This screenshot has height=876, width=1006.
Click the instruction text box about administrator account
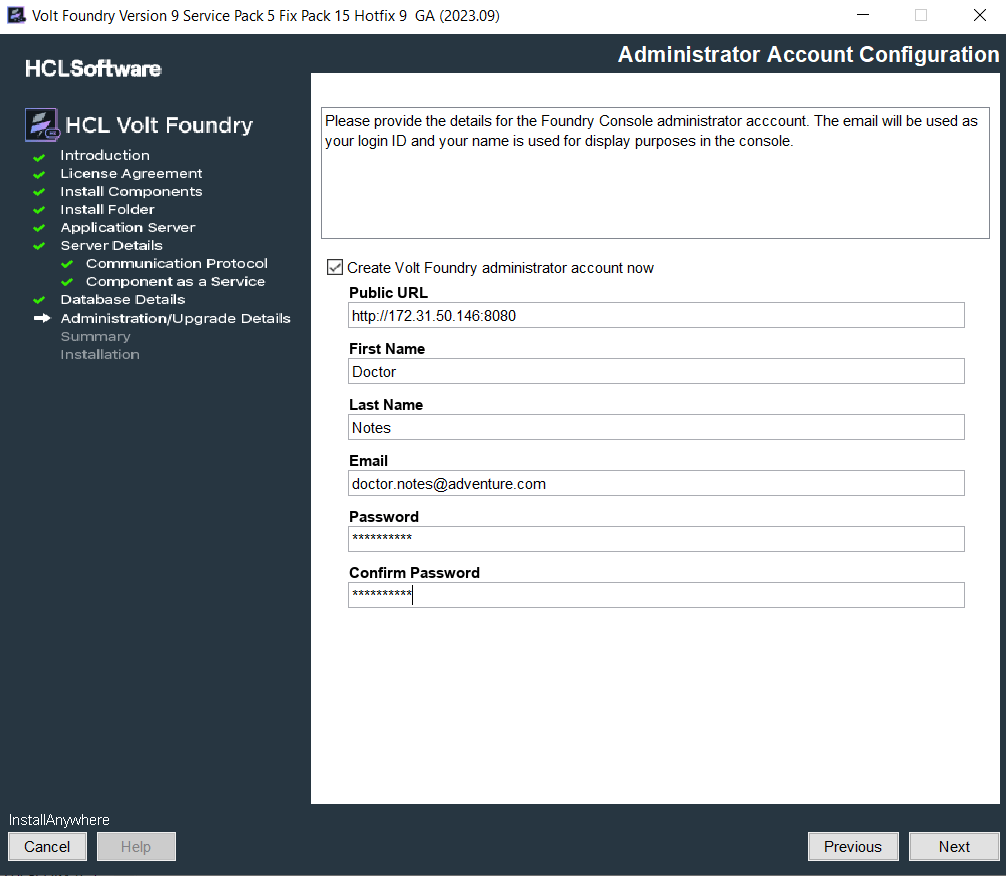tap(655, 173)
